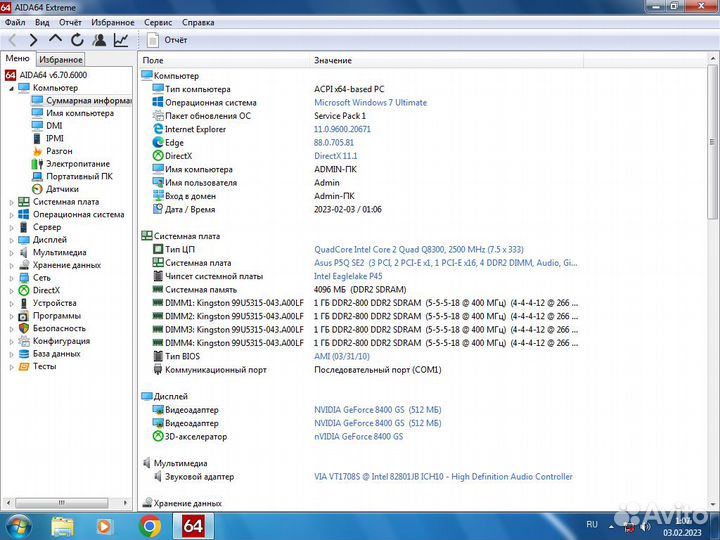720x540 pixels.
Task: Open the Портативный ПК laptop icon item
Action: 37,176
